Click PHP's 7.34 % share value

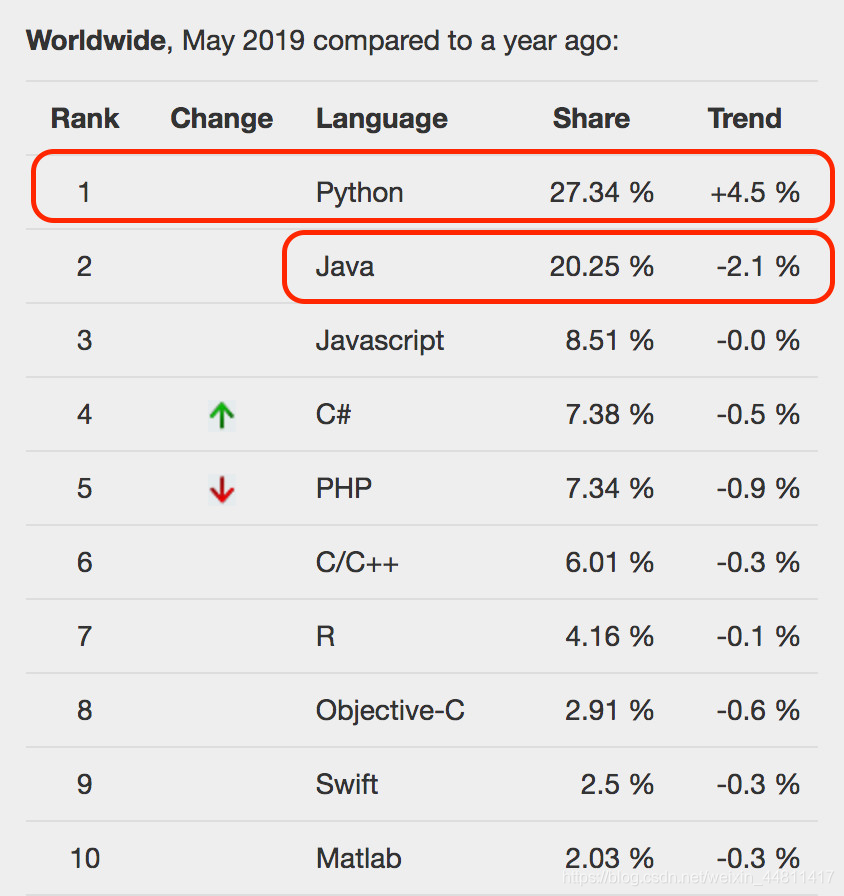pyautogui.click(x=609, y=489)
